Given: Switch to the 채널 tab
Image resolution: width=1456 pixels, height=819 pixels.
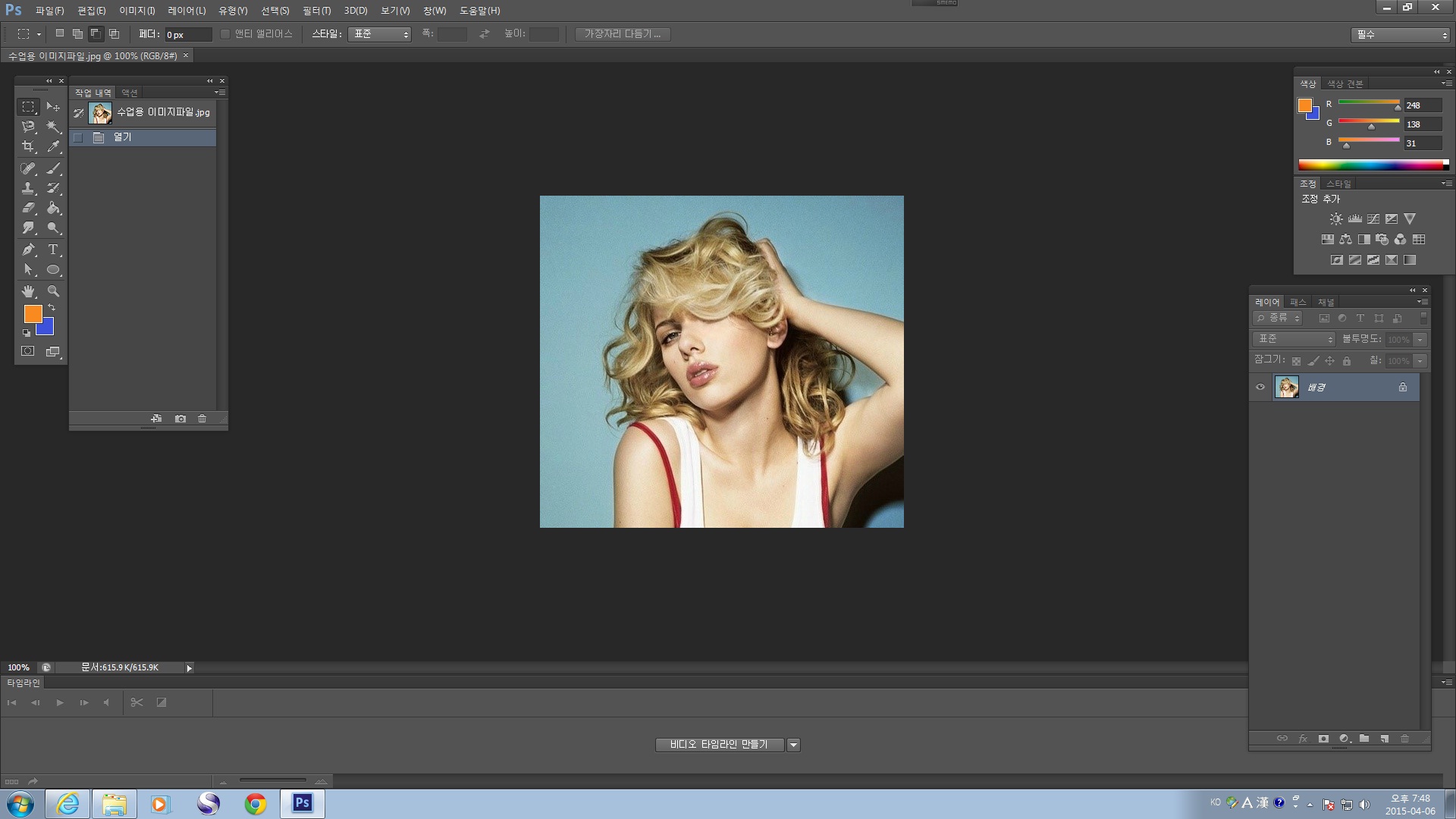Looking at the screenshot, I should tap(1326, 302).
